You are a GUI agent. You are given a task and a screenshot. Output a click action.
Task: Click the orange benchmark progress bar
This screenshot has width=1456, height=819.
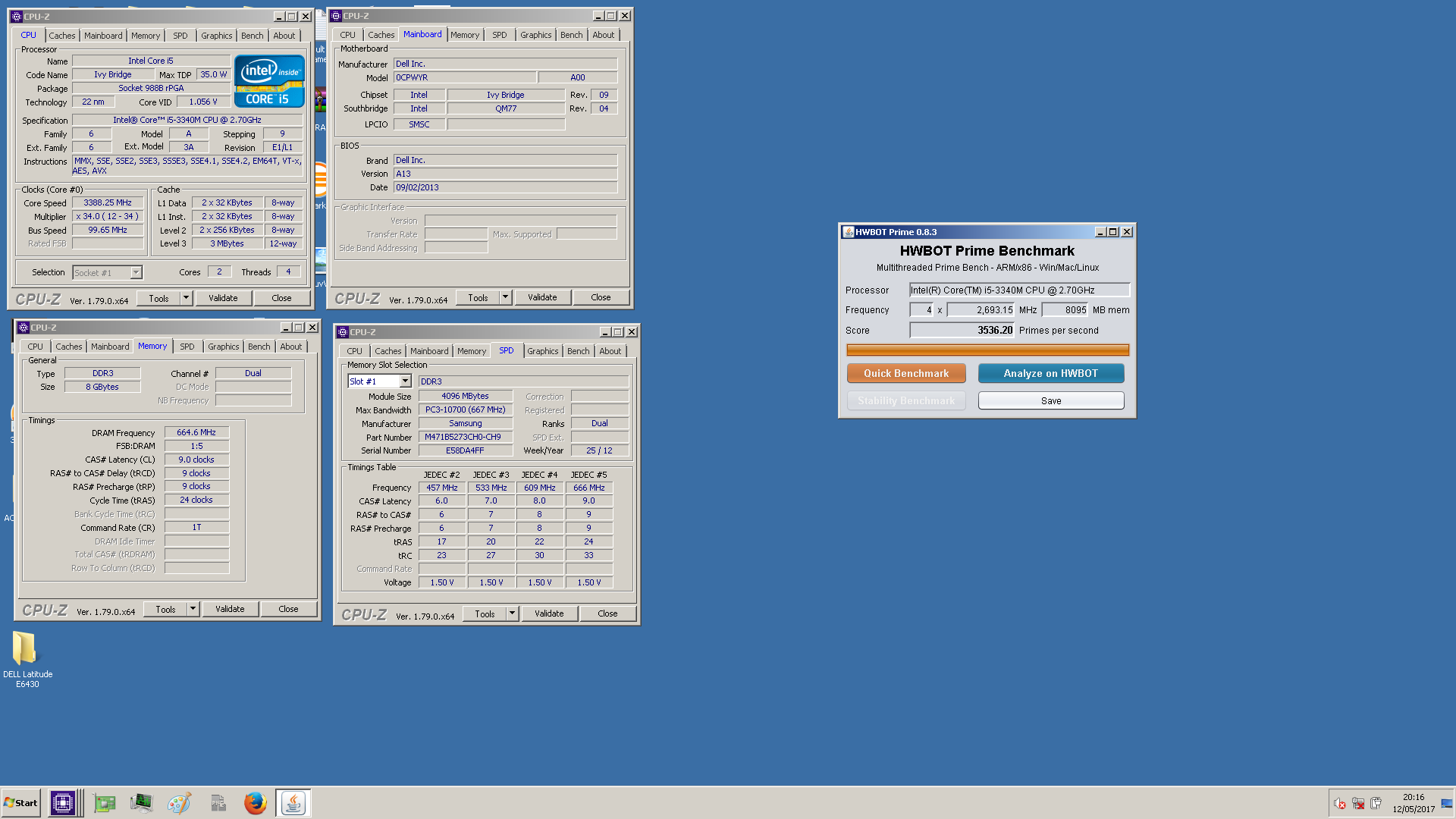click(x=987, y=350)
